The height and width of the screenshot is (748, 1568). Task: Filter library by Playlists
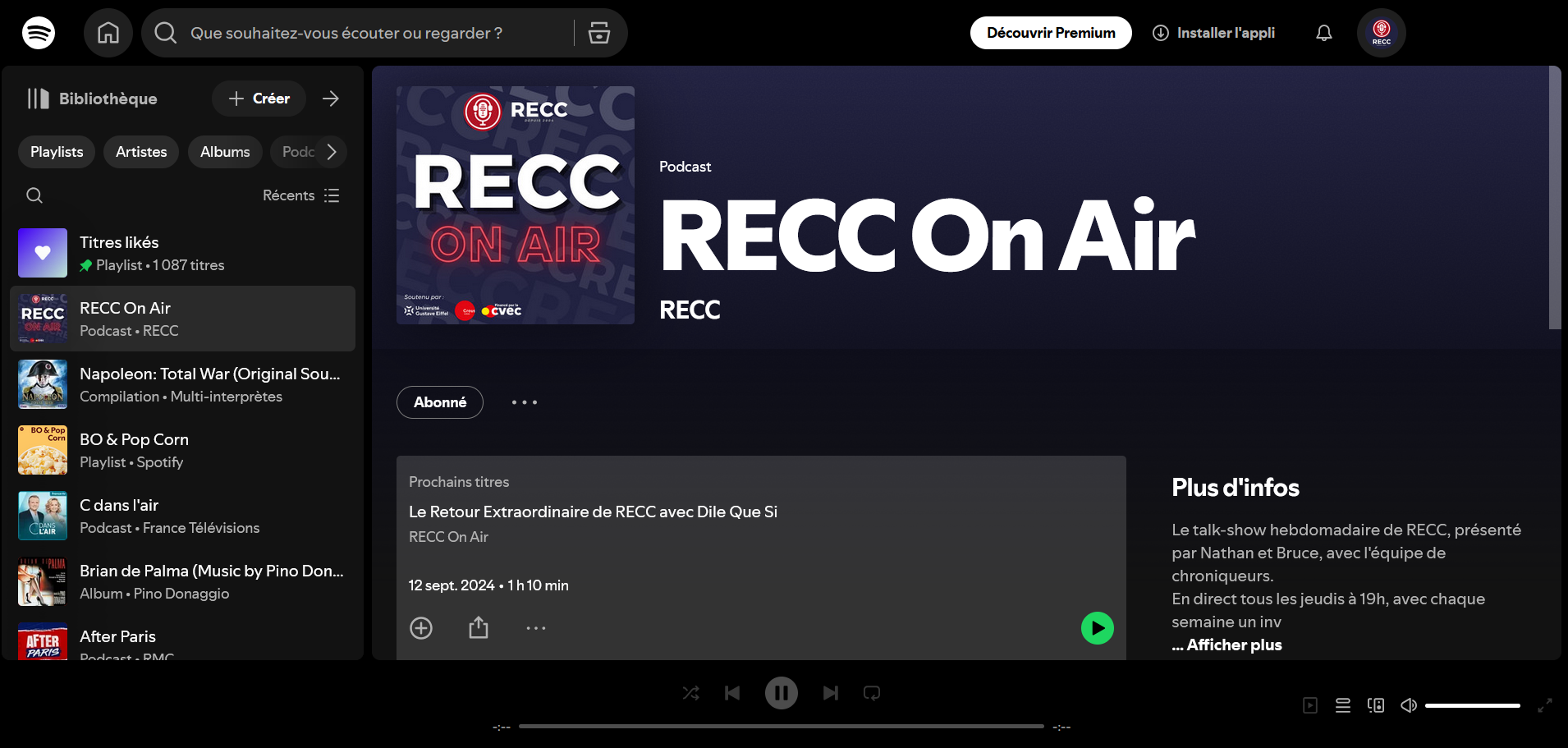point(56,151)
